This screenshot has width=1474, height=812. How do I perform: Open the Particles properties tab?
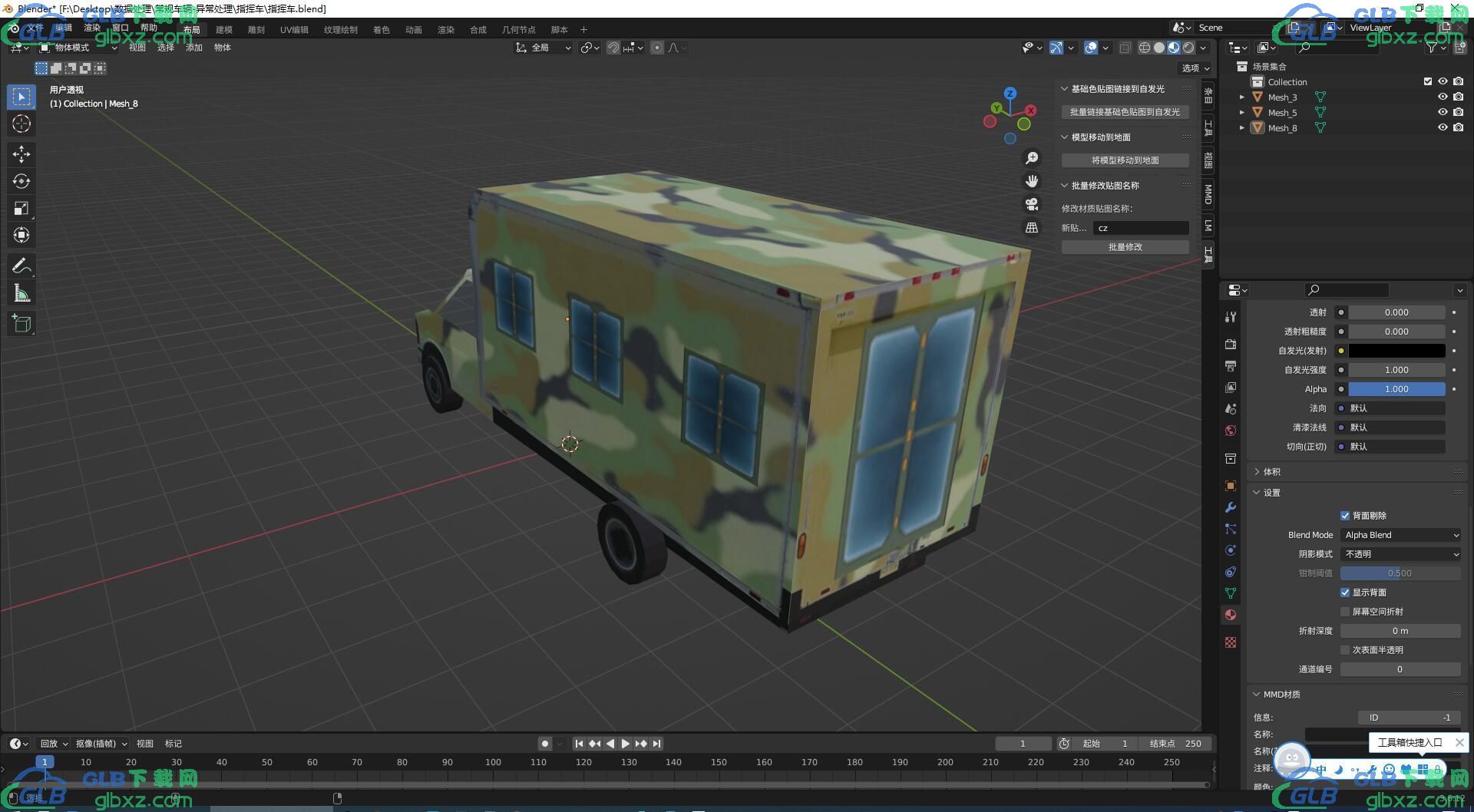click(x=1231, y=529)
